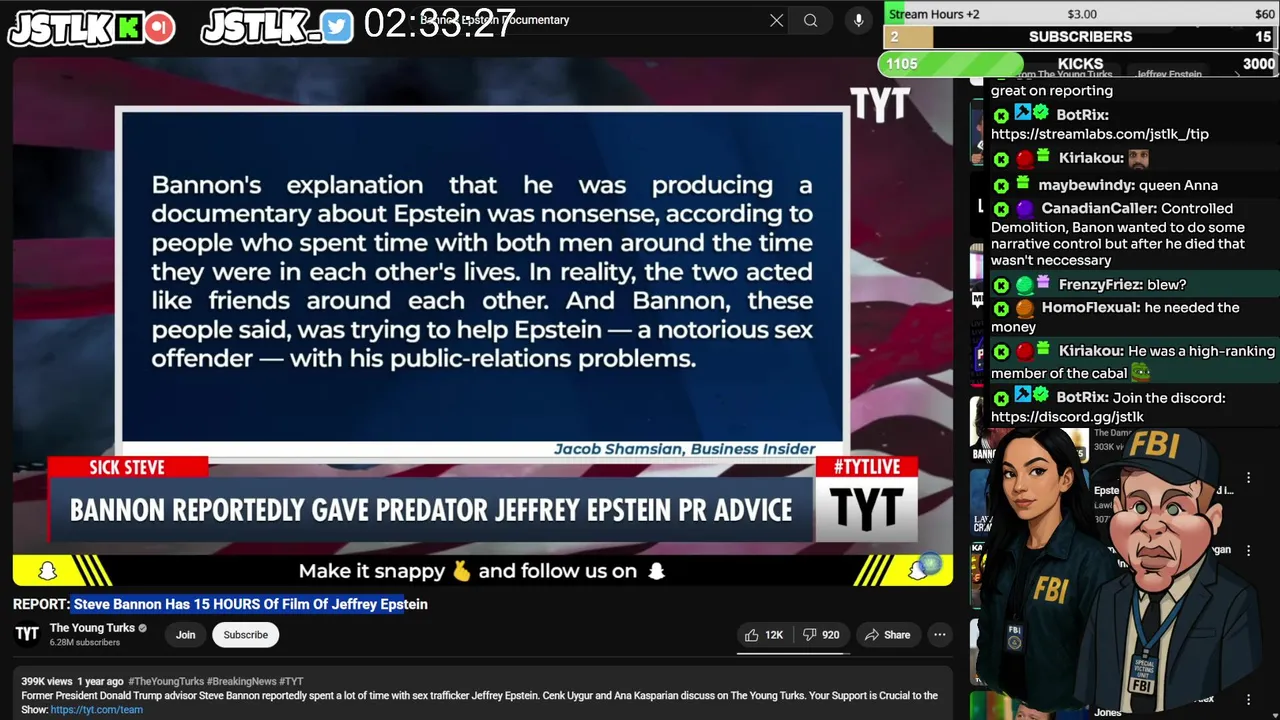1280x720 pixels.
Task: Click the 6.28M subscribers count
Action: 85,642
